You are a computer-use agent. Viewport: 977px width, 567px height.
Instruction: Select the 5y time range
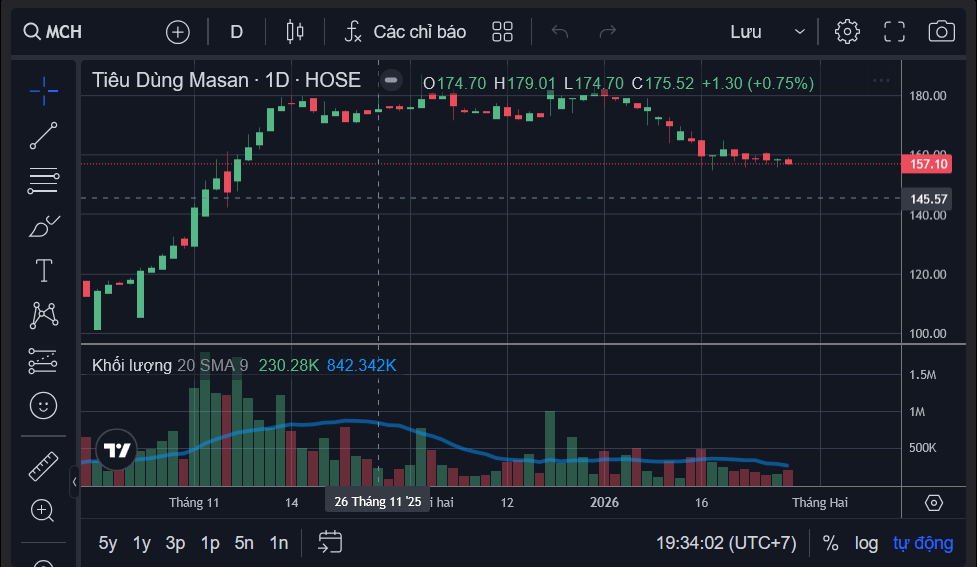point(108,543)
